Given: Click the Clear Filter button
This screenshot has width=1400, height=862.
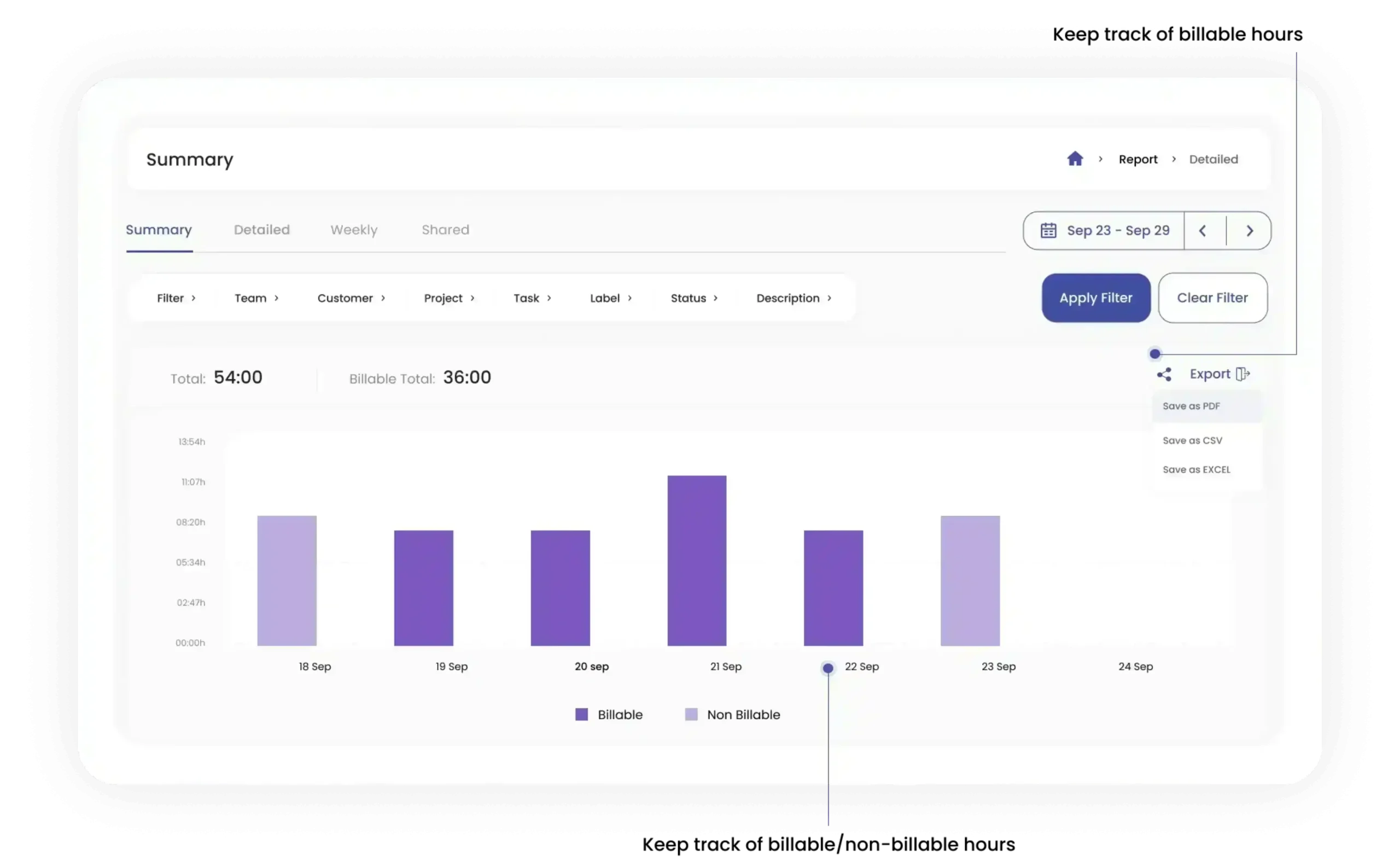Looking at the screenshot, I should point(1212,298).
